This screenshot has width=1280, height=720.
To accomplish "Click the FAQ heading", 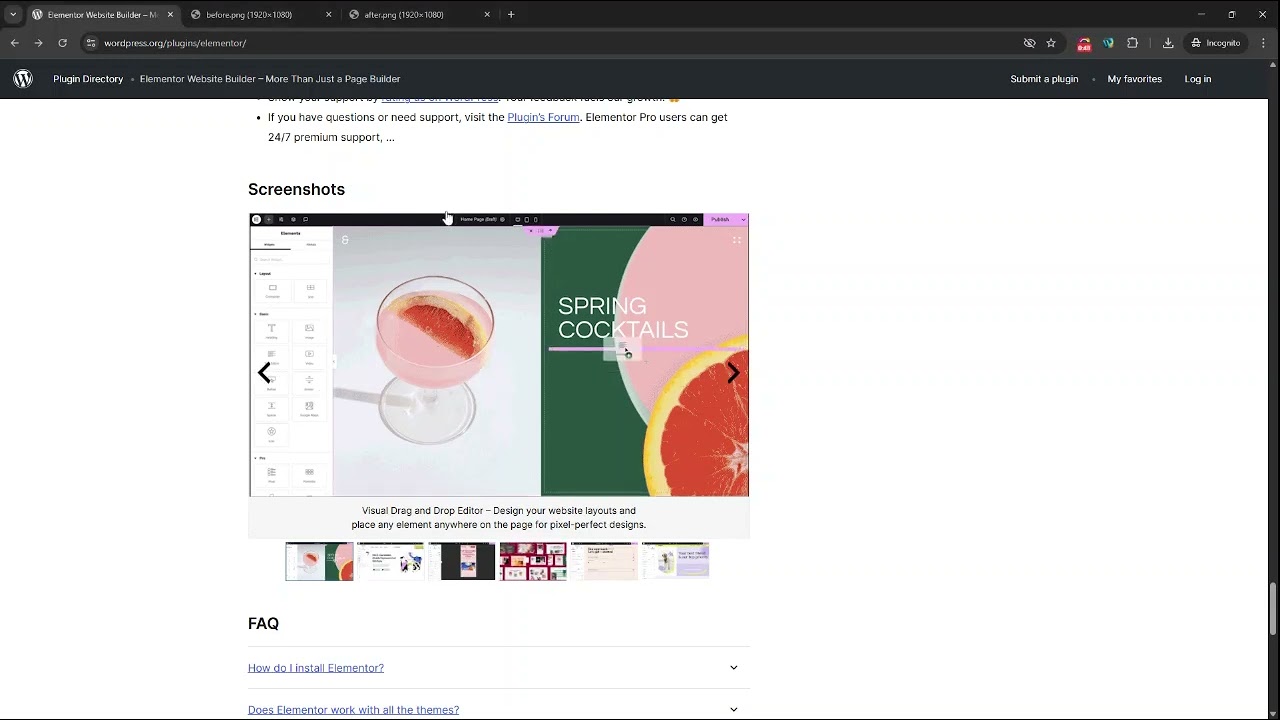I will coord(263,623).
